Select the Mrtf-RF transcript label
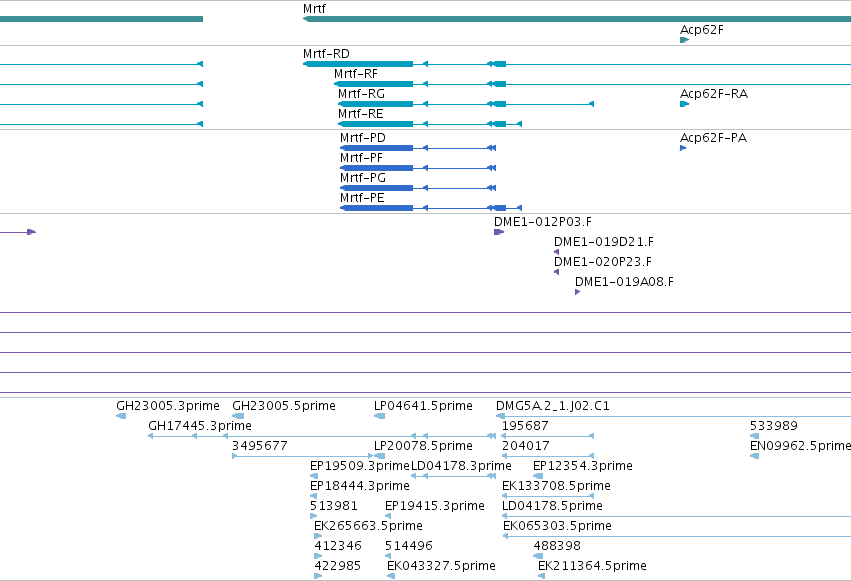851x581 pixels. pyautogui.click(x=356, y=74)
